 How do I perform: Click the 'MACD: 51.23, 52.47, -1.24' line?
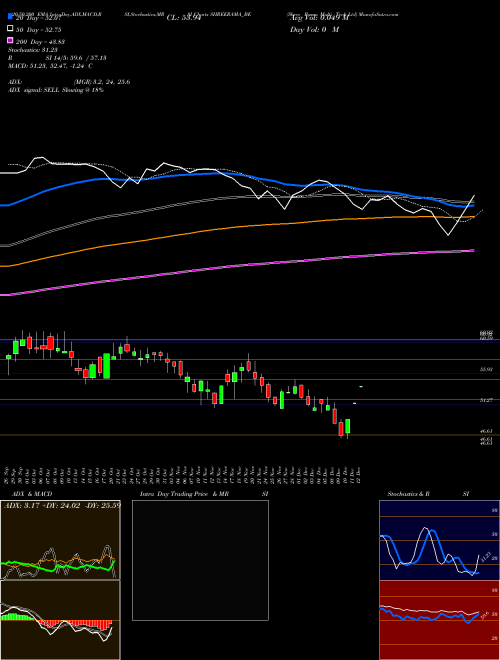48,66
